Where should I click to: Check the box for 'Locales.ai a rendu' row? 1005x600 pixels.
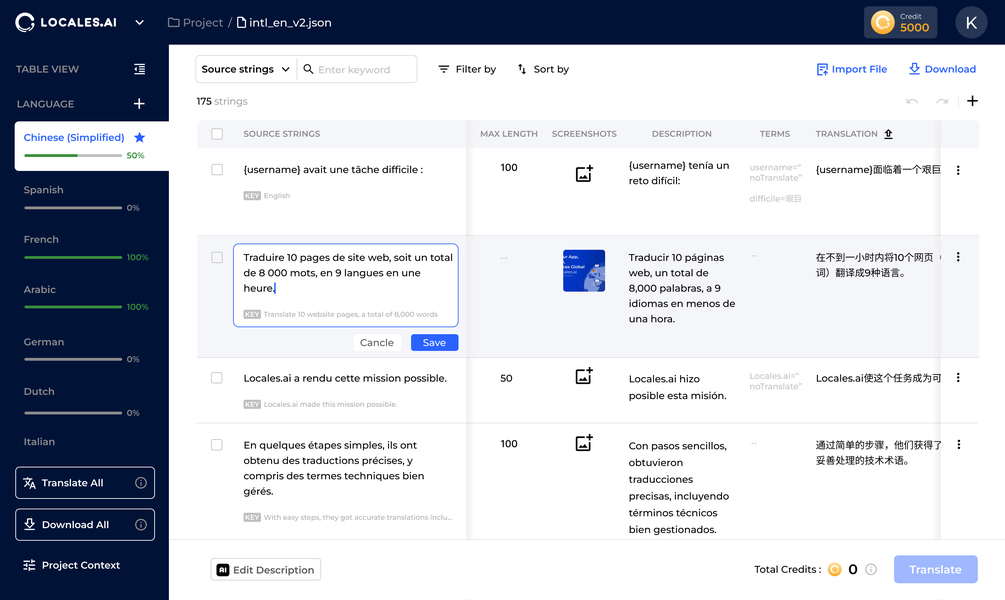[217, 378]
